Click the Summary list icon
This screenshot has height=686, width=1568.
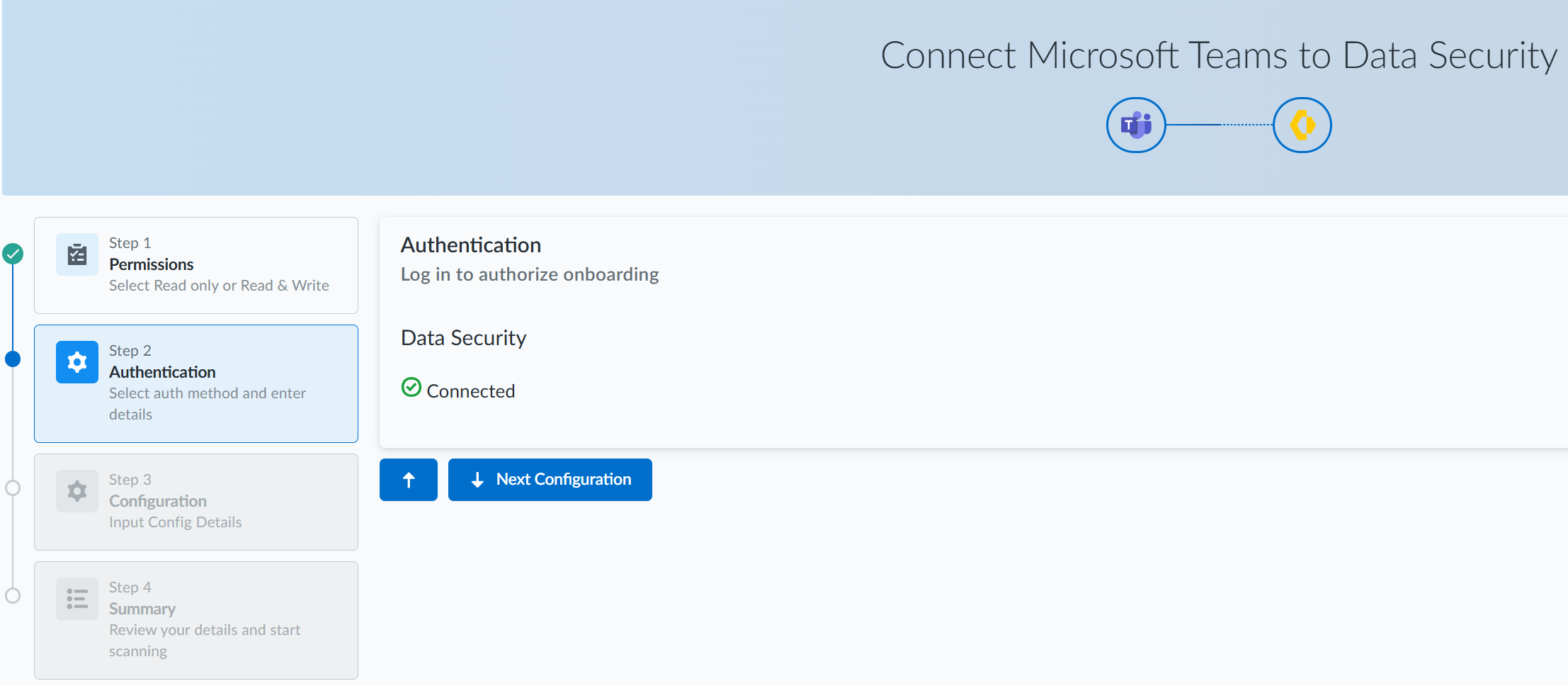77,599
